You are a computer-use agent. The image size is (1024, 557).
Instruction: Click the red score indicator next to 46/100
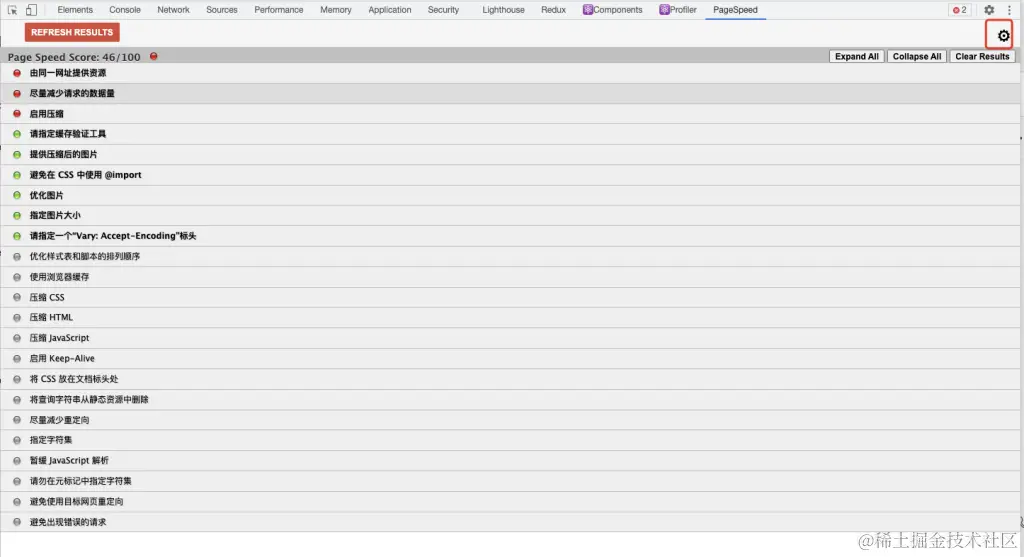153,56
